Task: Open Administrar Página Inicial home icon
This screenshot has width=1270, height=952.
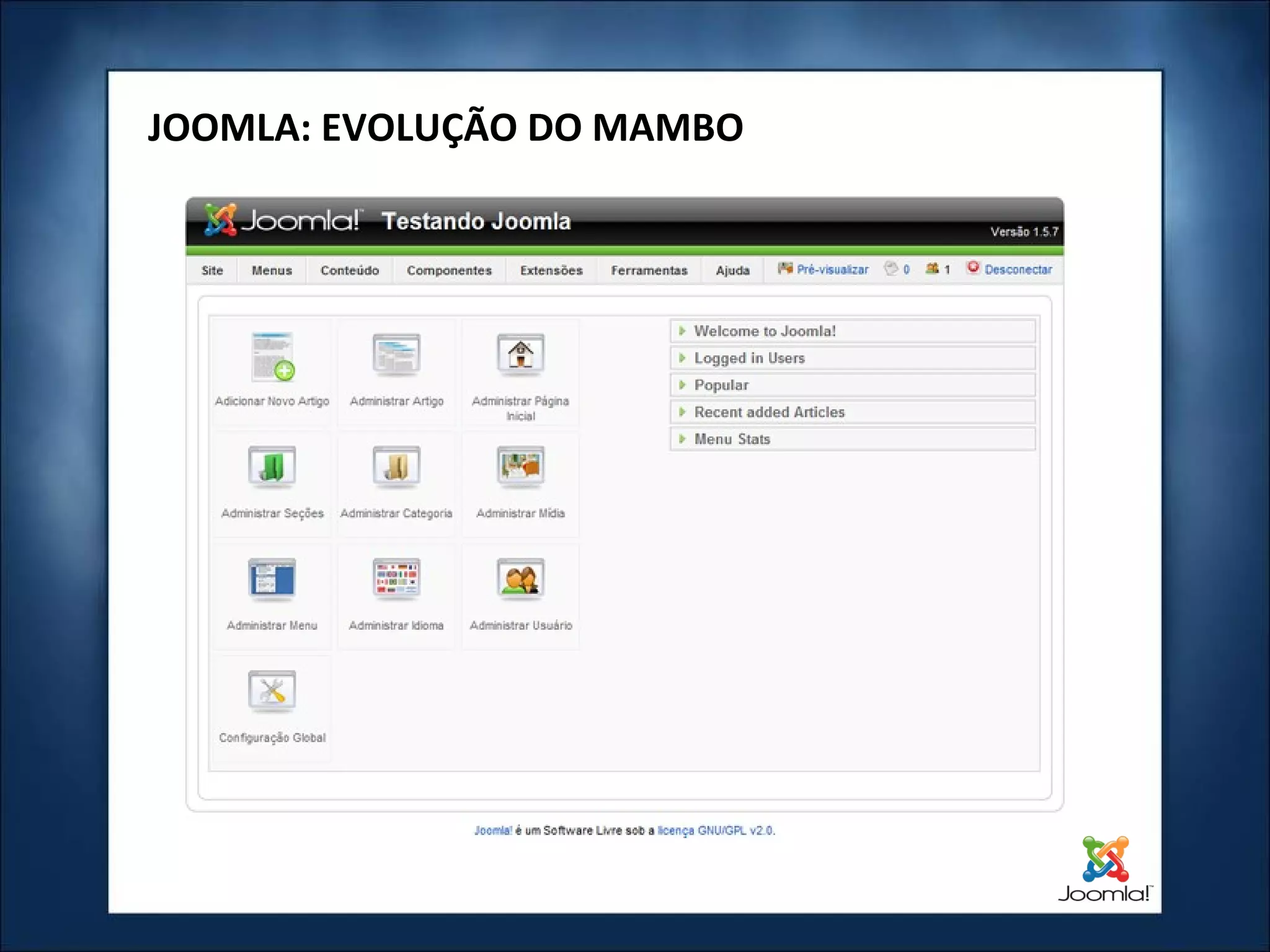Action: point(520,355)
